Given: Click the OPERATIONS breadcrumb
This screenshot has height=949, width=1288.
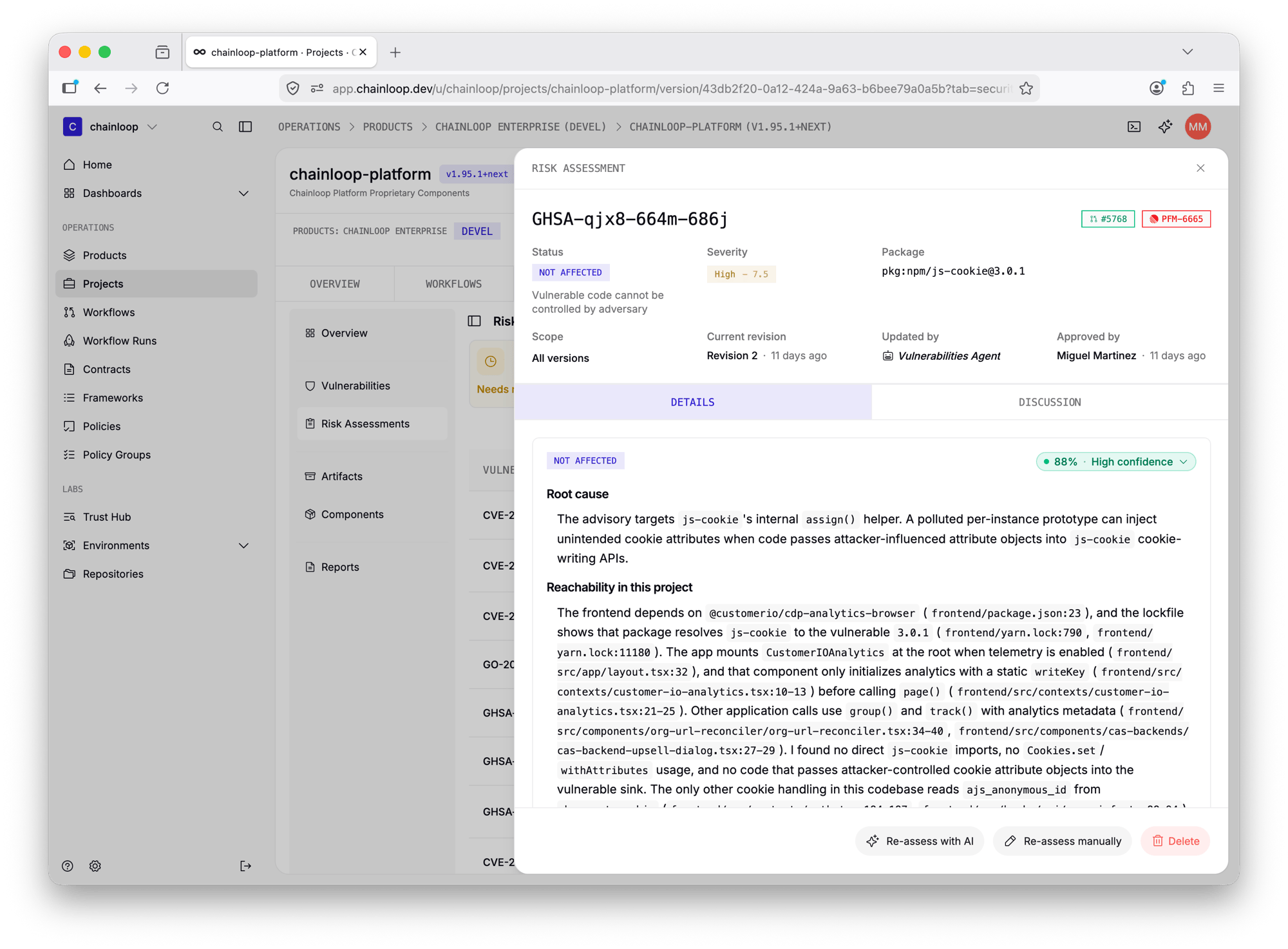Looking at the screenshot, I should [x=309, y=127].
